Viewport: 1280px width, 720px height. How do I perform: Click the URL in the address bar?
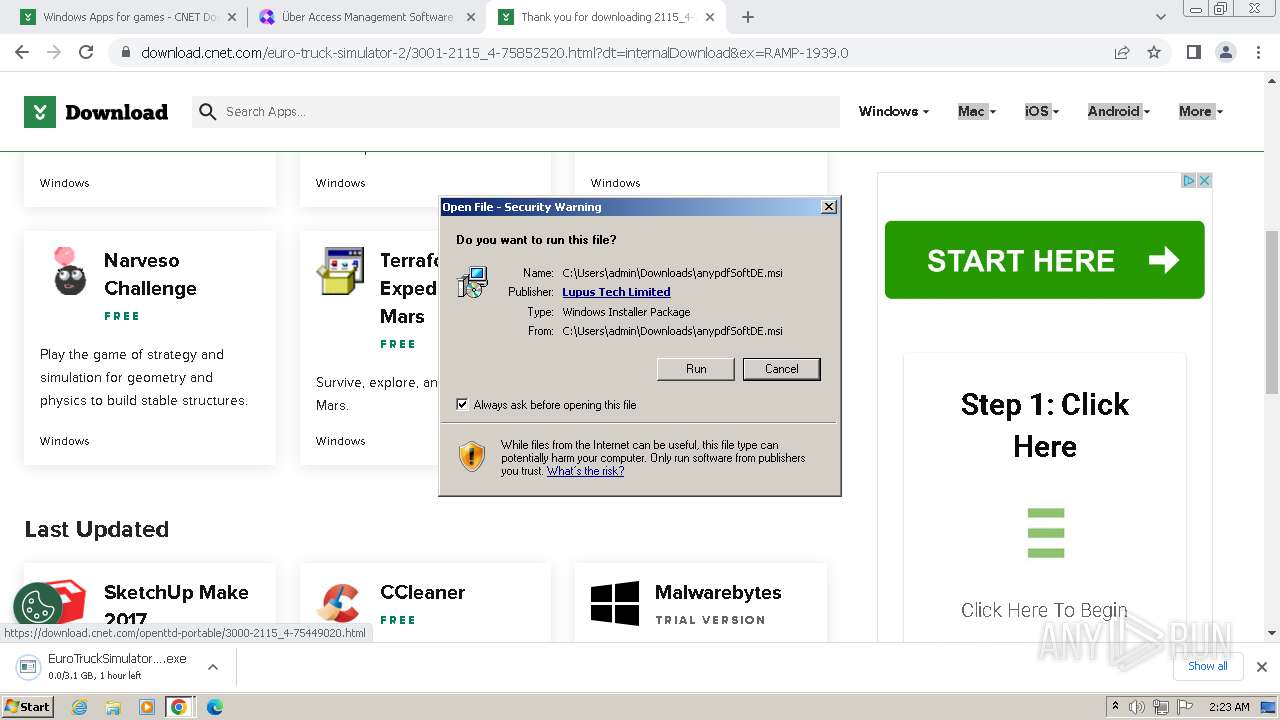pos(495,52)
